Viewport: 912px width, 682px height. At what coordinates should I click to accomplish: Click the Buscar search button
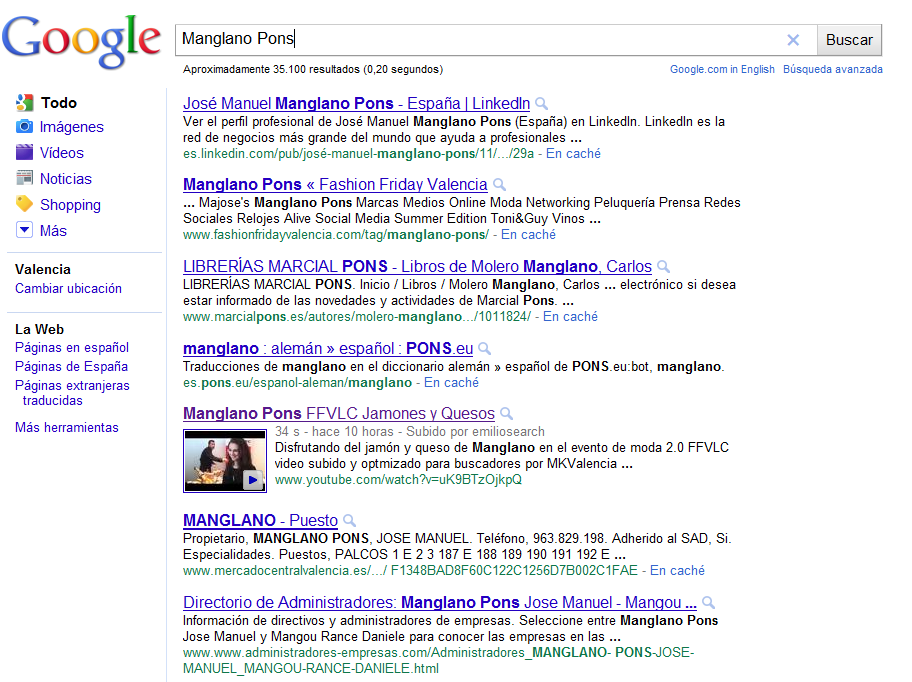(849, 40)
